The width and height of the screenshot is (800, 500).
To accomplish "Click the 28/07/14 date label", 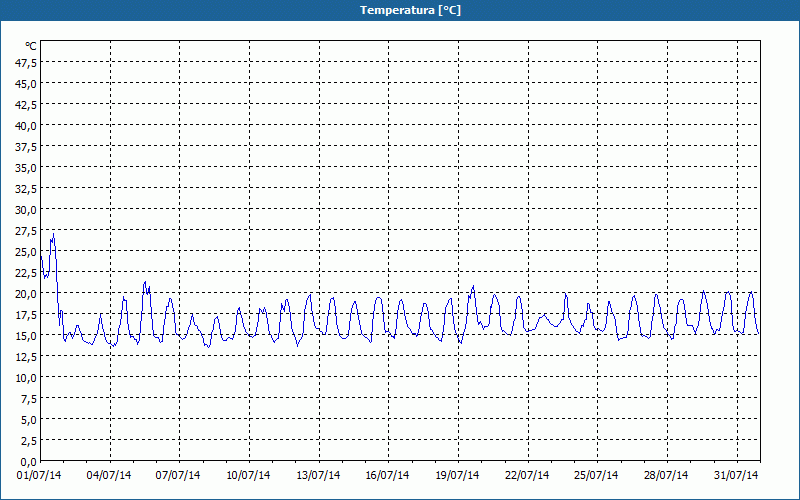I will click(x=666, y=476).
